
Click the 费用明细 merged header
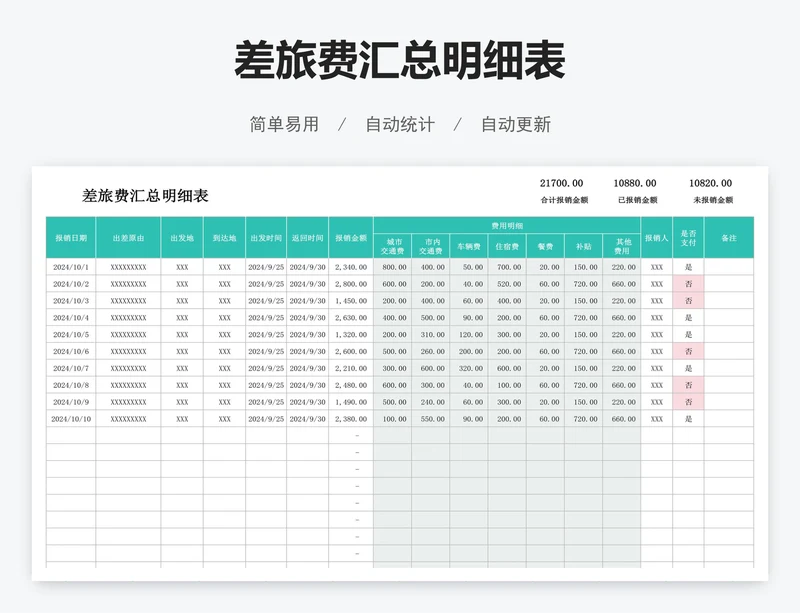(507, 226)
